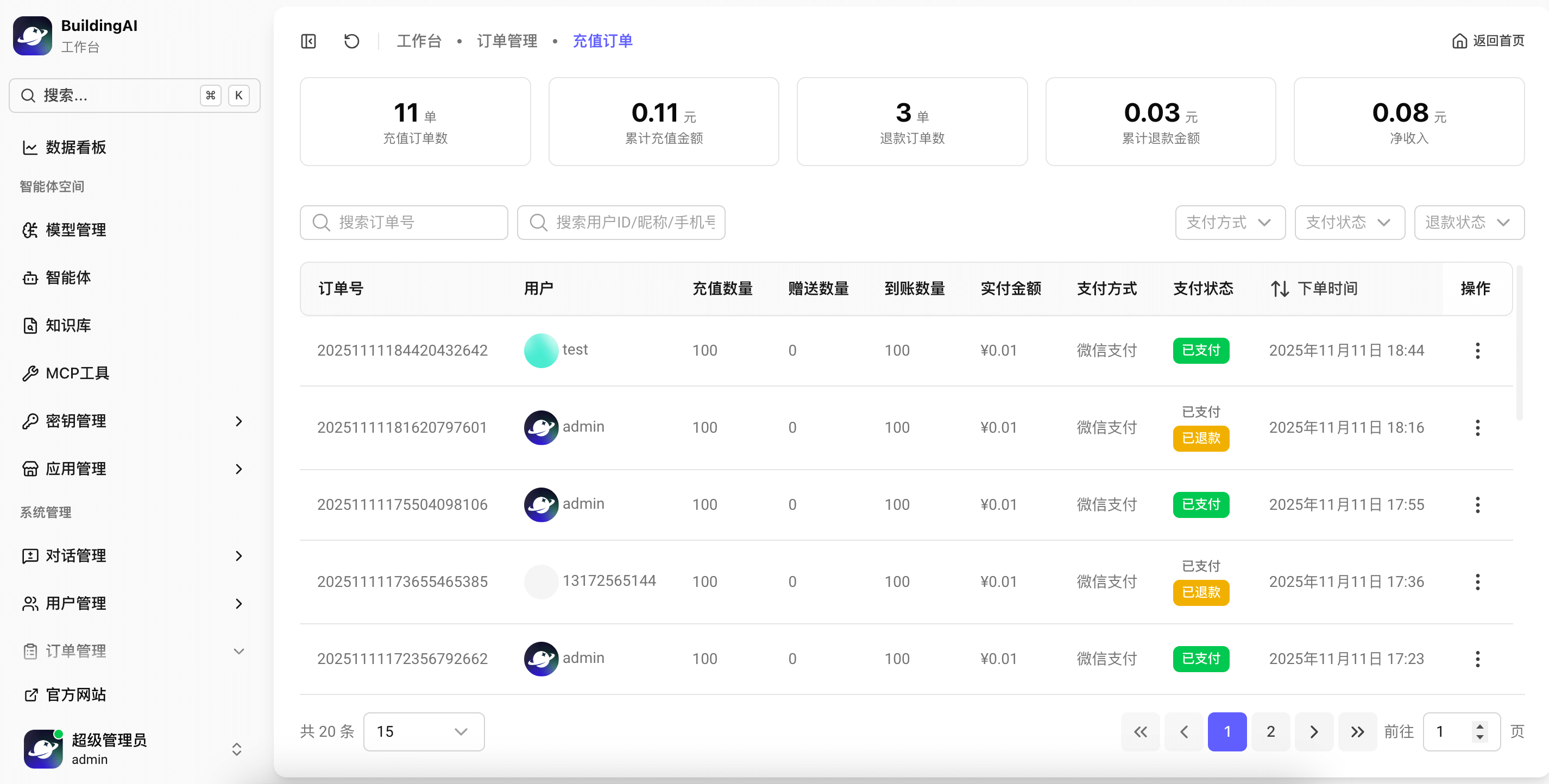The width and height of the screenshot is (1549, 784).
Task: Click the 订单管理 breadcrumb
Action: [x=506, y=41]
